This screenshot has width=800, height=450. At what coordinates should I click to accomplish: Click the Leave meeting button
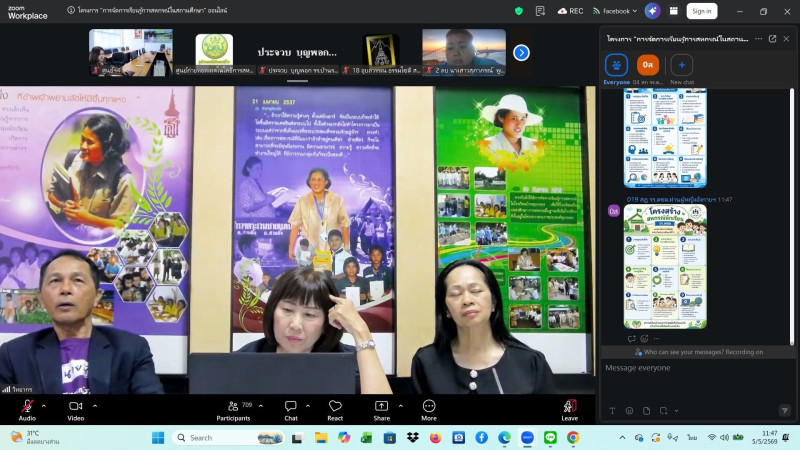click(x=570, y=410)
